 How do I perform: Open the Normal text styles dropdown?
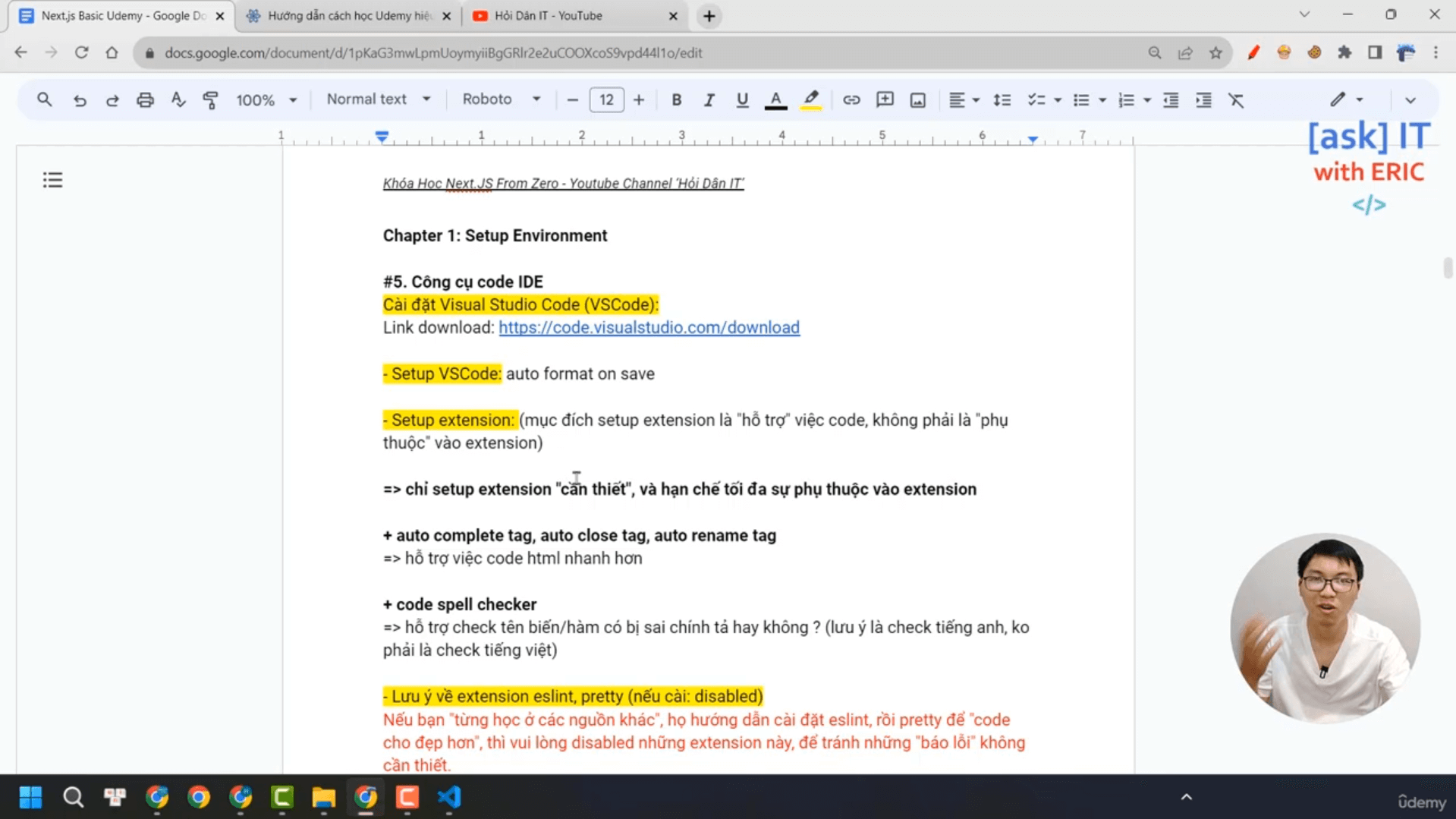tap(379, 99)
